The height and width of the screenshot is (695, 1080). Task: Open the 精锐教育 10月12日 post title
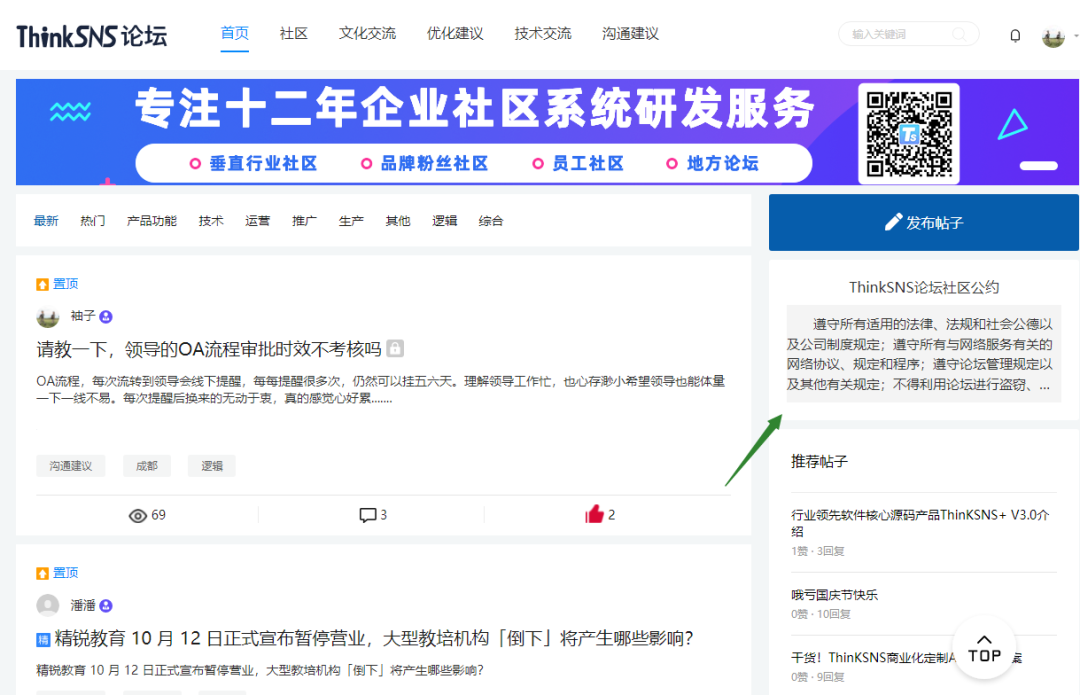[x=373, y=639]
